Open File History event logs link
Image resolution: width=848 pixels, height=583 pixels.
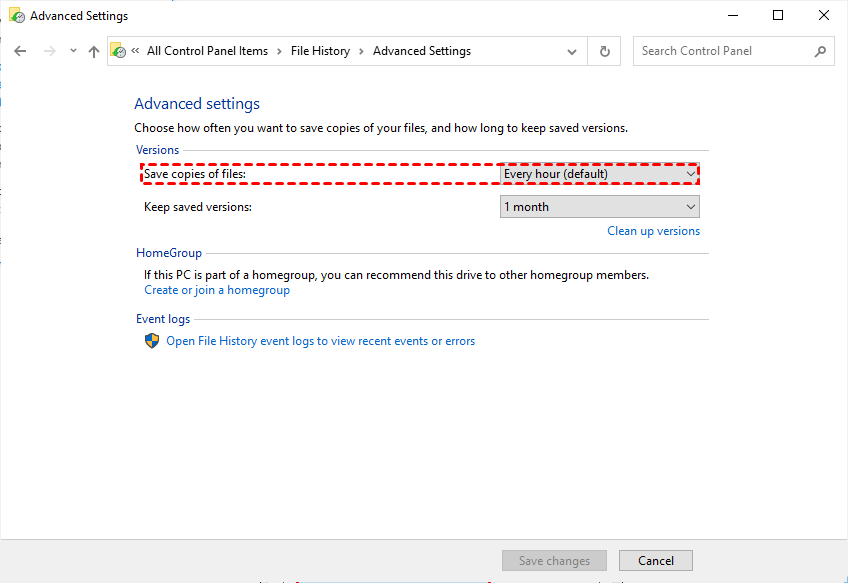(320, 341)
